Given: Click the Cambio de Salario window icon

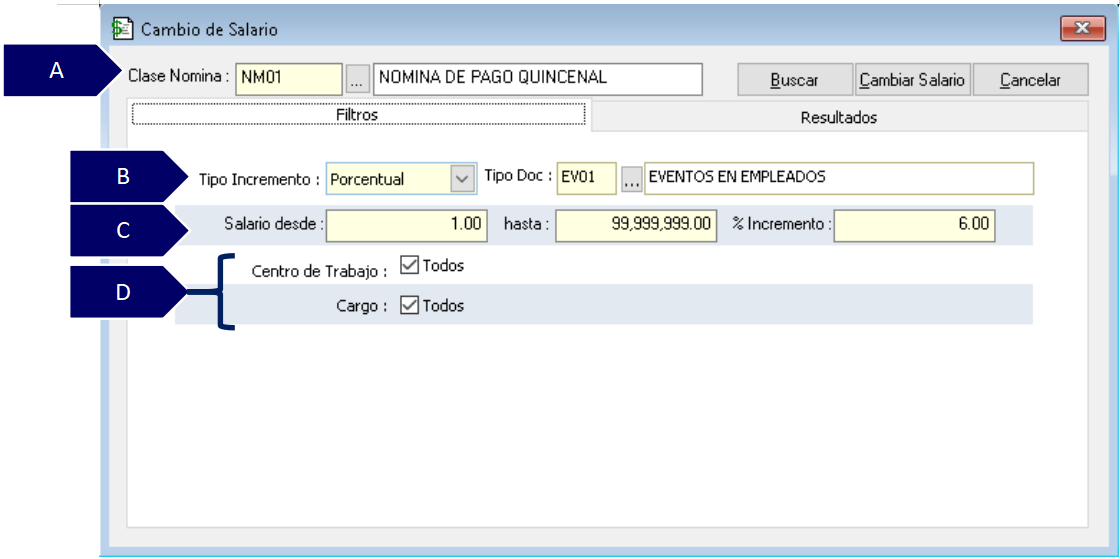Looking at the screenshot, I should click(x=123, y=29).
